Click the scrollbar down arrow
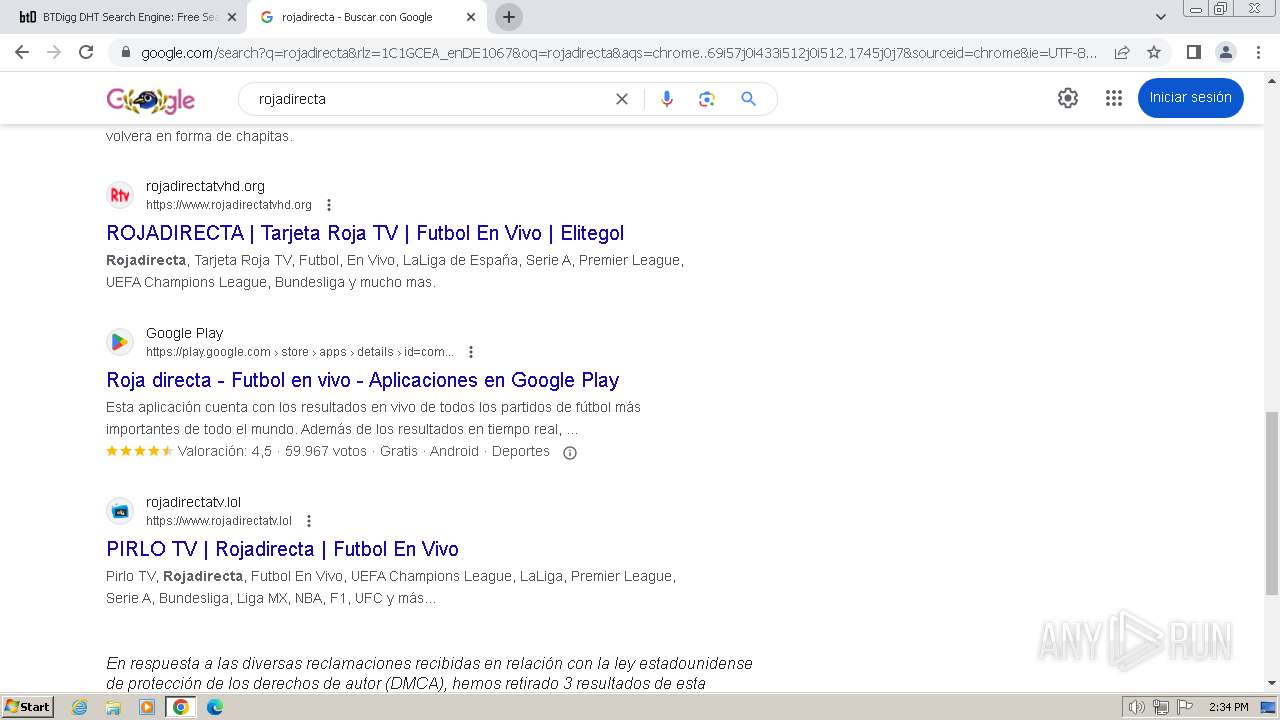The height and width of the screenshot is (720, 1280). (x=1272, y=684)
